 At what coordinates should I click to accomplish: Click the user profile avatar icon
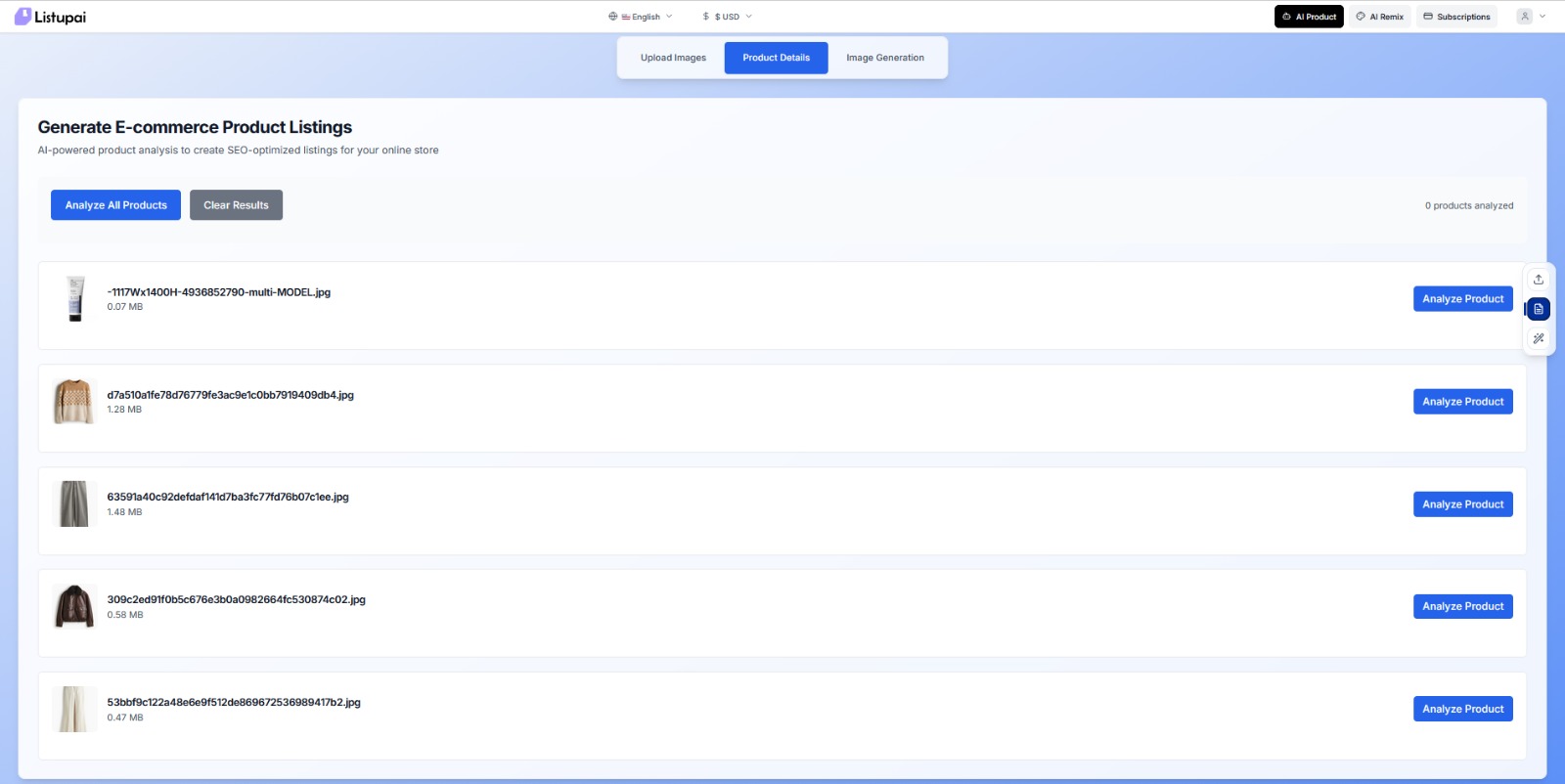pos(1524,17)
